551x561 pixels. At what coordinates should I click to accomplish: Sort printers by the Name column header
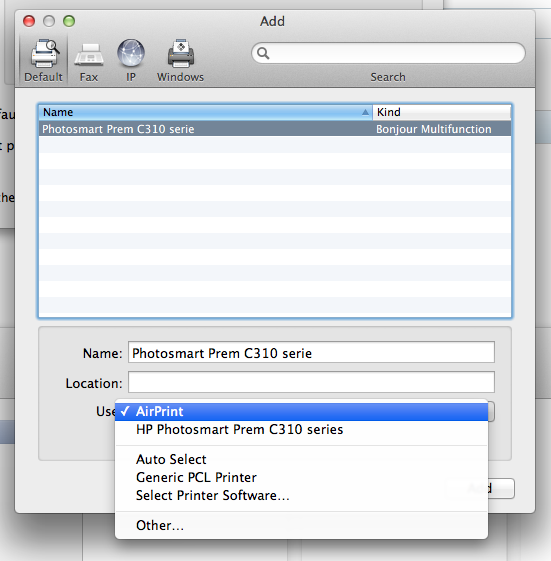(x=206, y=112)
